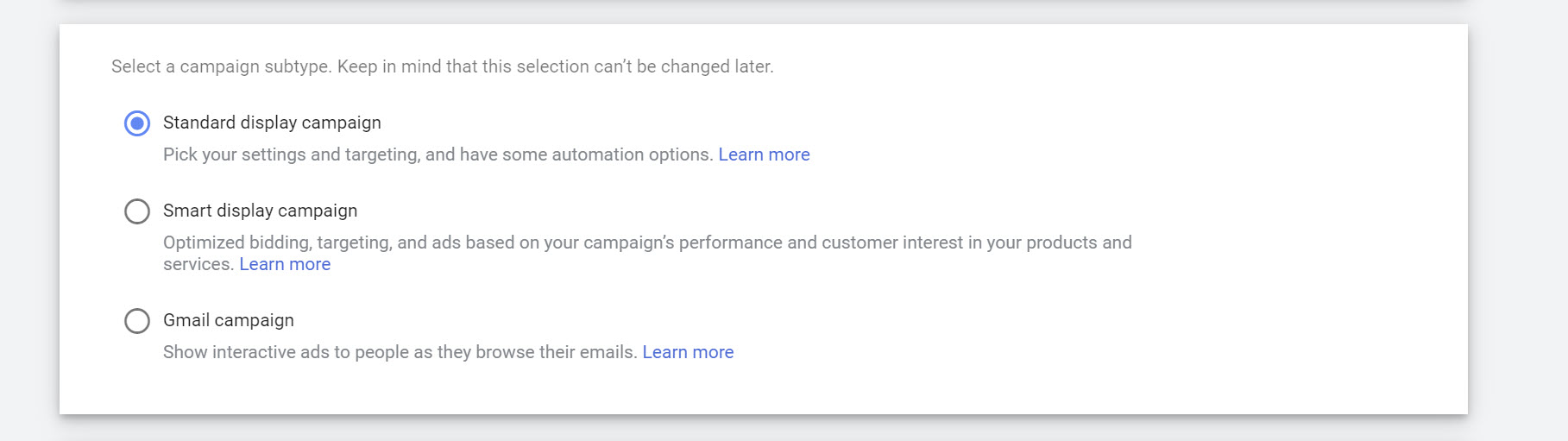Image resolution: width=1568 pixels, height=441 pixels.
Task: Click the gray page background below the card
Action: (x=777, y=429)
